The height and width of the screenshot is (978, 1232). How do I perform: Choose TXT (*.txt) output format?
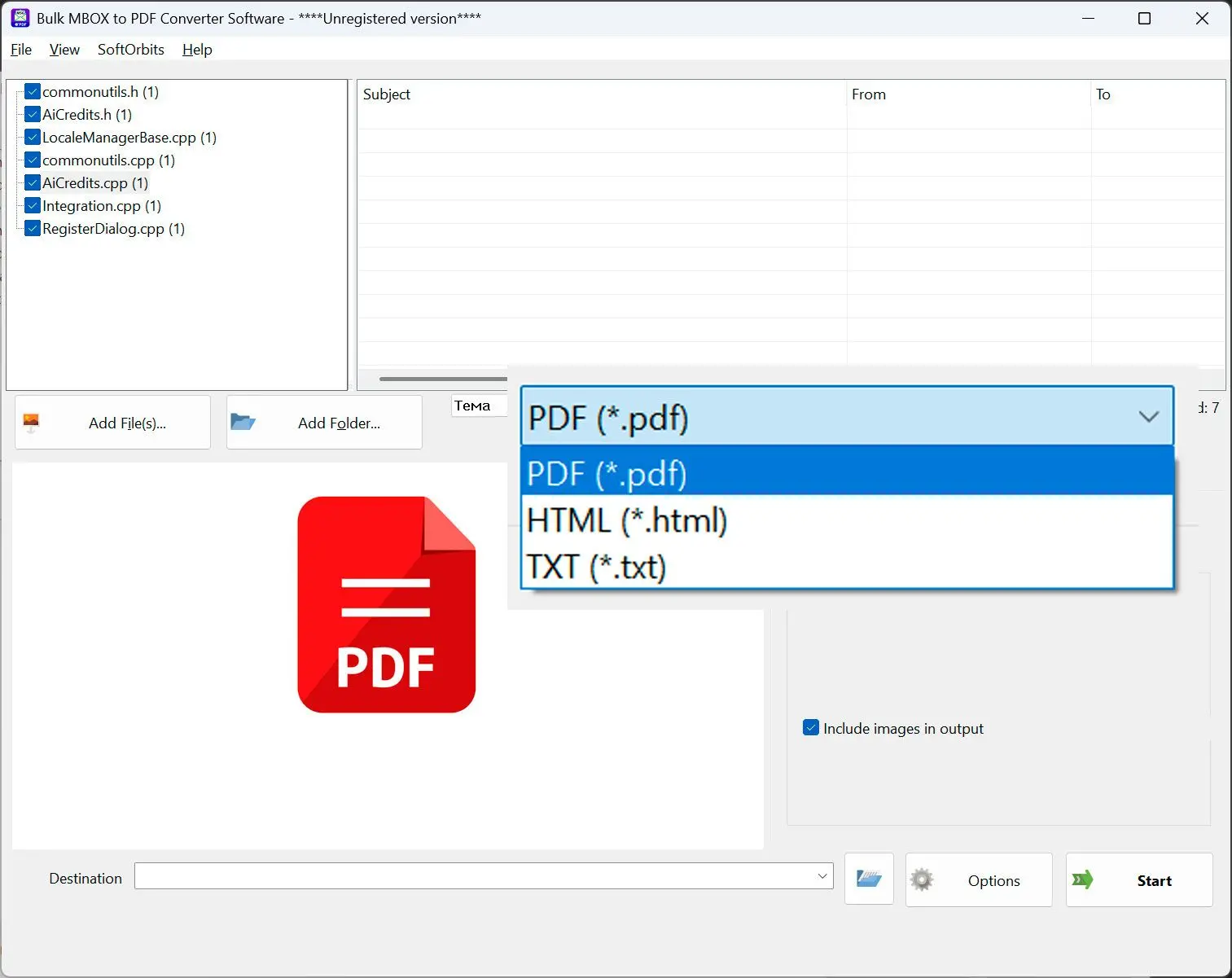[x=847, y=566]
